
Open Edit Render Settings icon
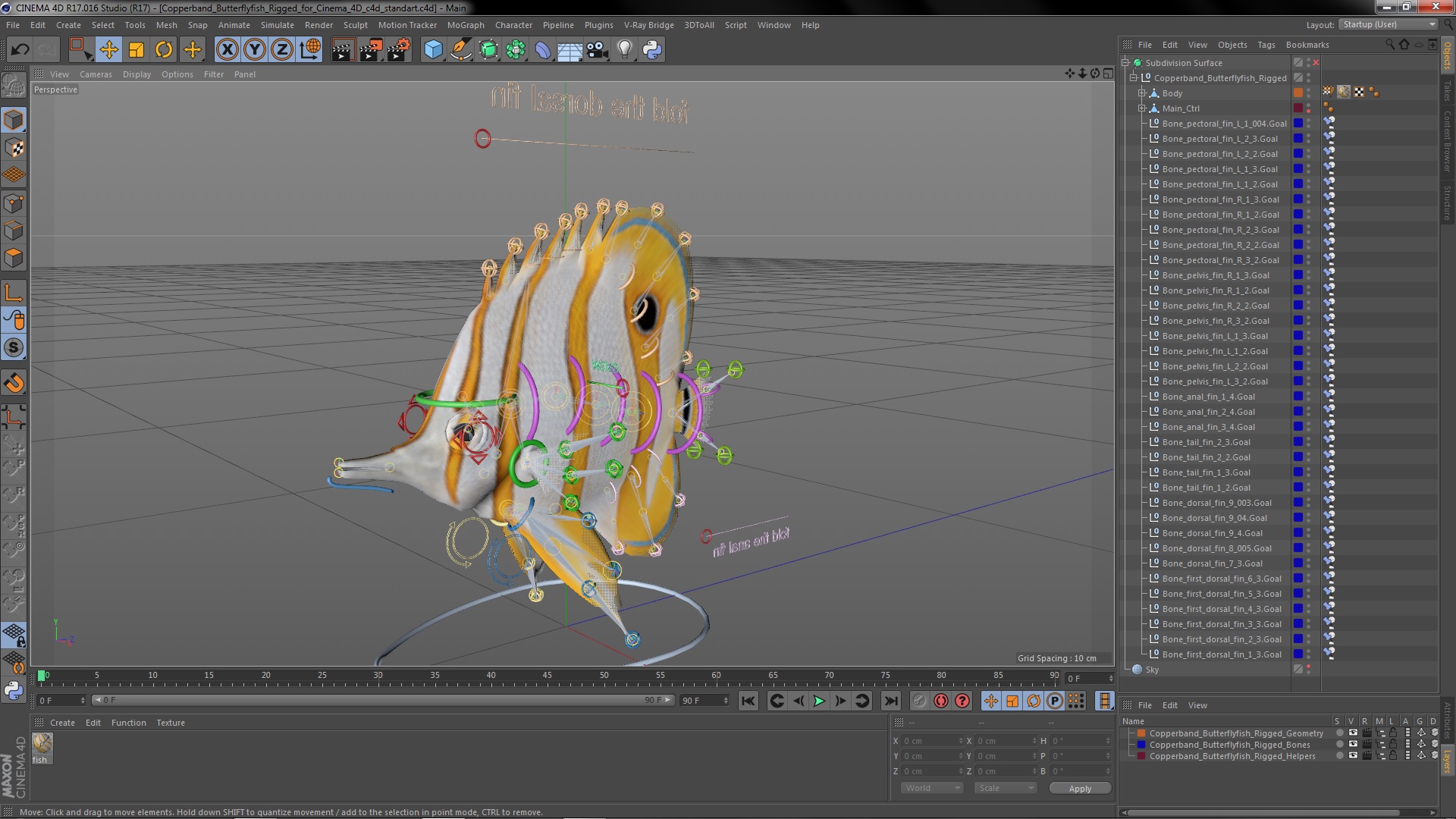tap(399, 50)
